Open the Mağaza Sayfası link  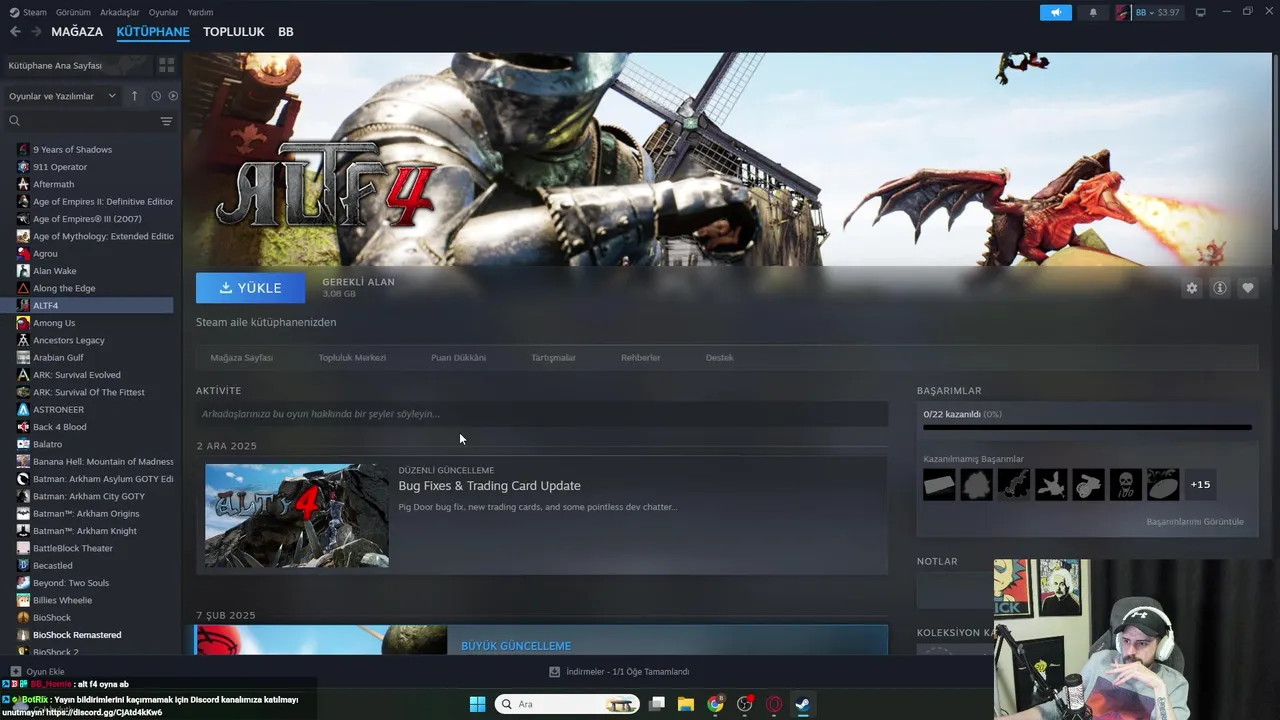tap(241, 357)
